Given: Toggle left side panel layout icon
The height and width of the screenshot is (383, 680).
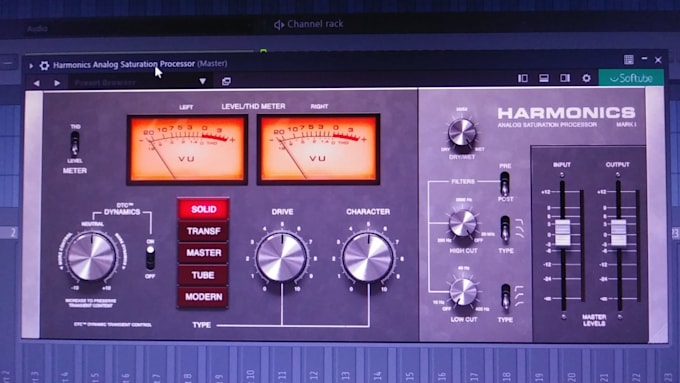Looking at the screenshot, I should point(523,78).
